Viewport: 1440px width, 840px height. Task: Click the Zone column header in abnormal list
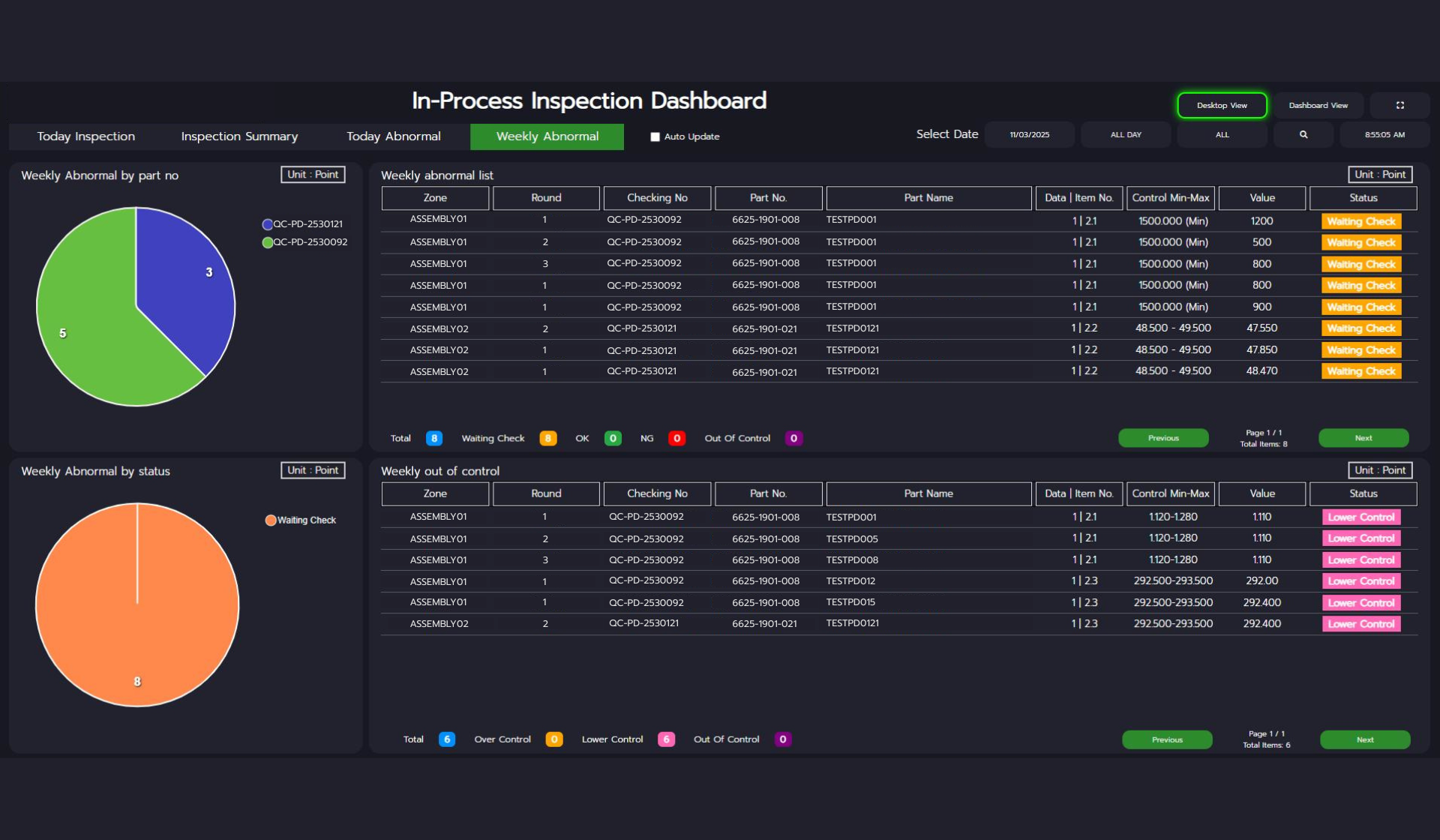pyautogui.click(x=435, y=198)
